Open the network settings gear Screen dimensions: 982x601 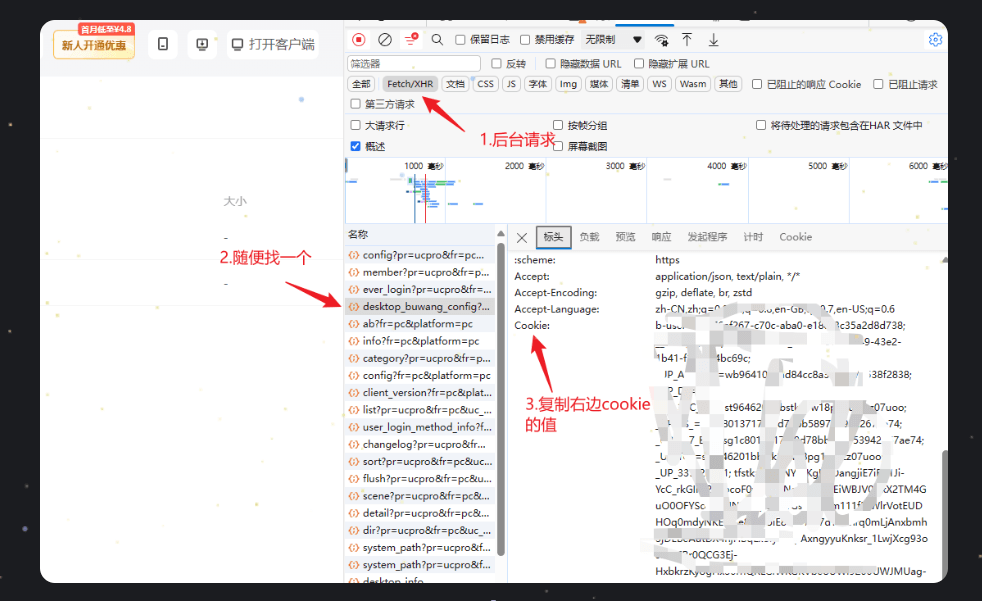point(935,40)
